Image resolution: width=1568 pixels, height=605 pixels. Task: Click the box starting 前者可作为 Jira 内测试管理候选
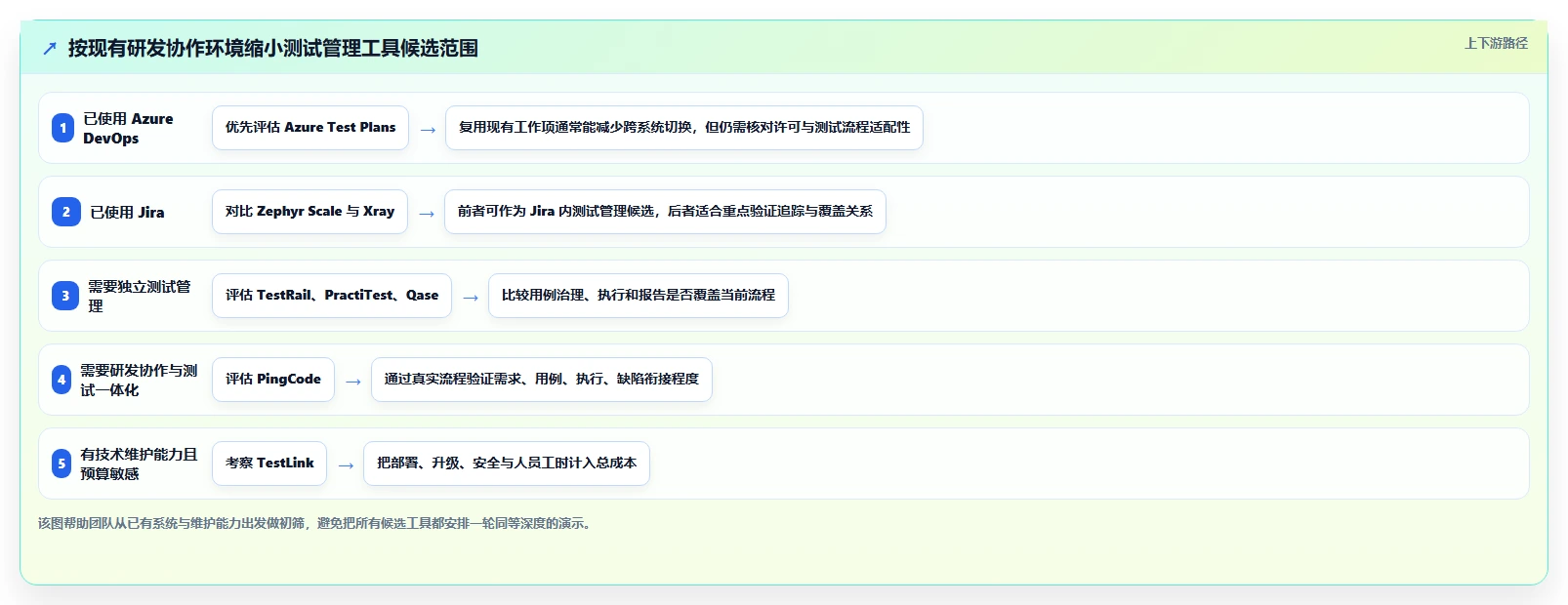point(665,212)
